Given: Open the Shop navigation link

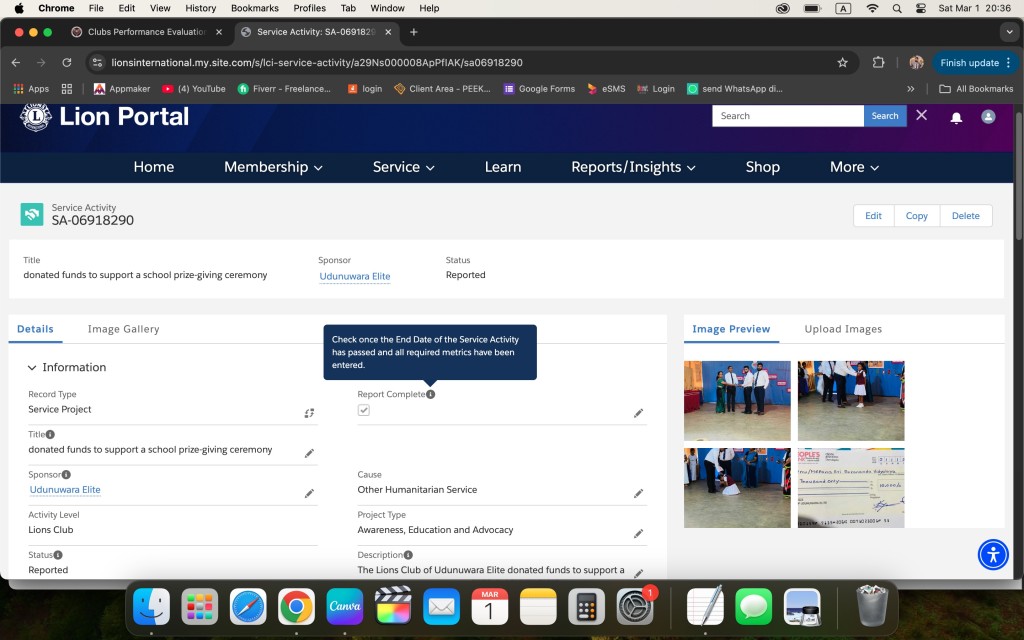Looking at the screenshot, I should point(763,167).
